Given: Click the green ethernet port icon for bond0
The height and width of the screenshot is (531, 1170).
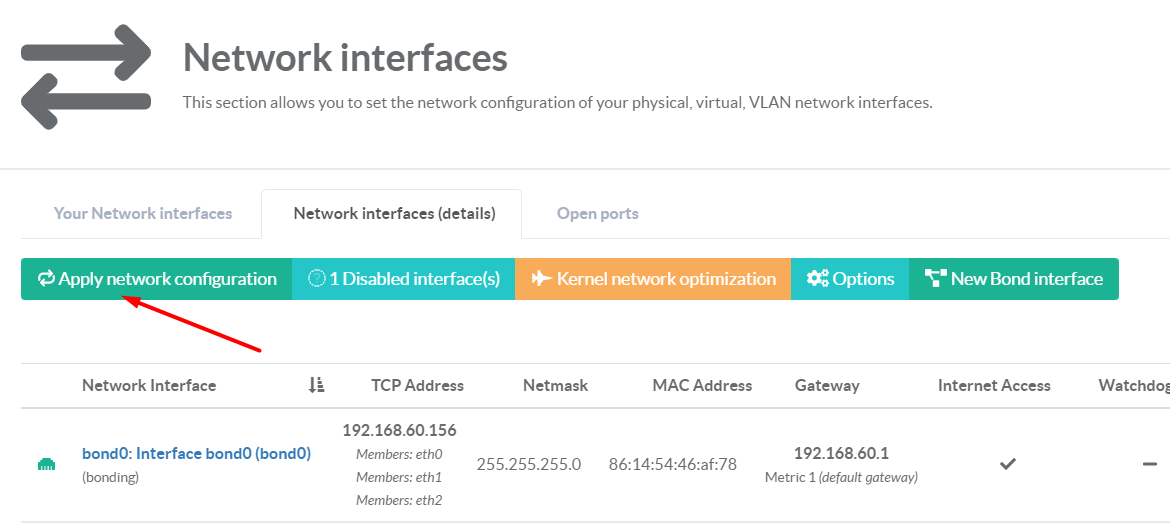Looking at the screenshot, I should click(x=46, y=464).
